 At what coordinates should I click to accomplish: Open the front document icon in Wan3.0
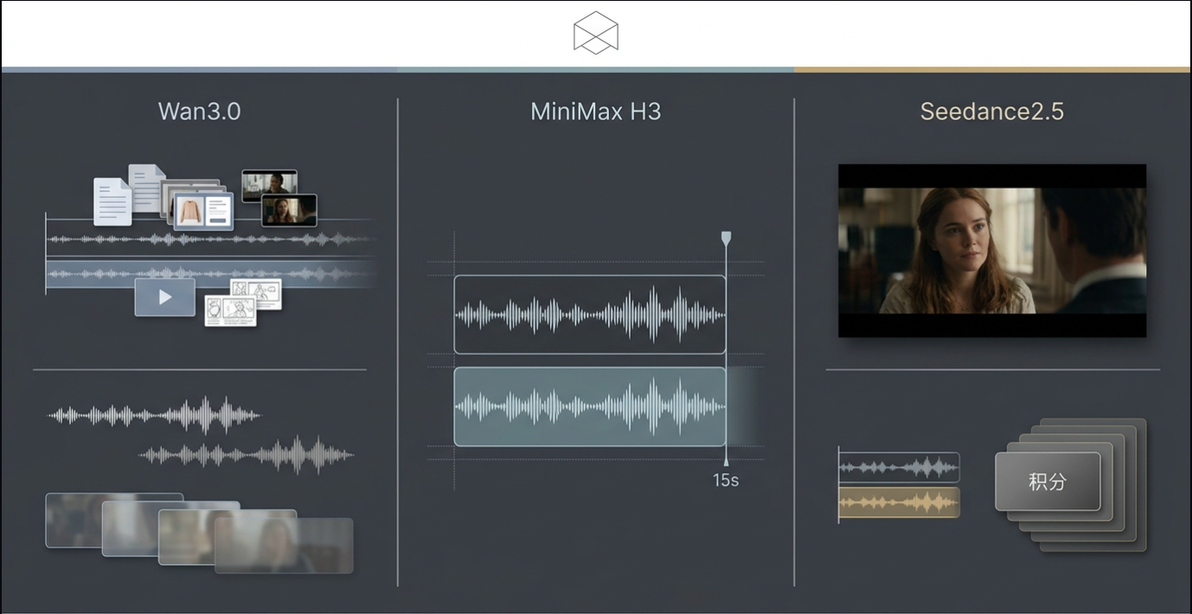tap(113, 201)
